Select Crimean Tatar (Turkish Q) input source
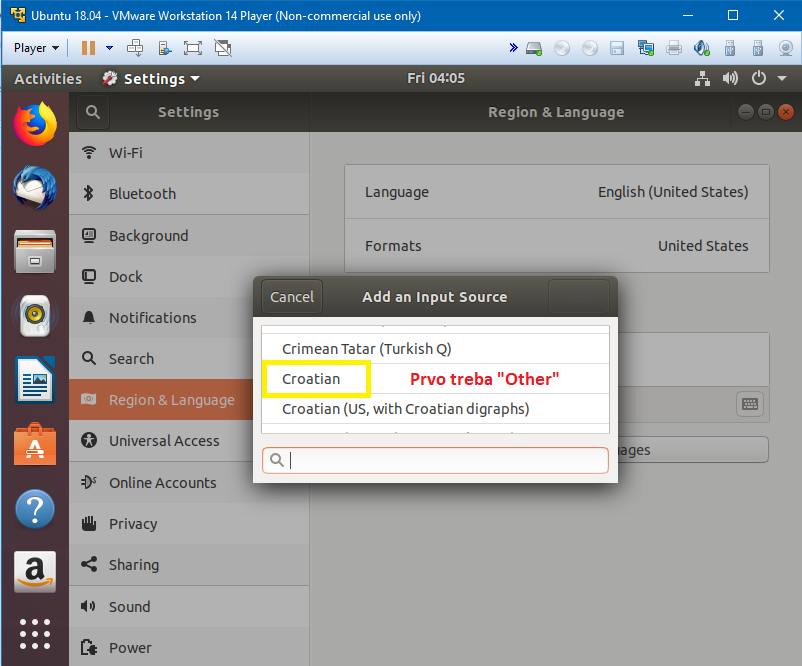The height and width of the screenshot is (666, 802). click(435, 349)
